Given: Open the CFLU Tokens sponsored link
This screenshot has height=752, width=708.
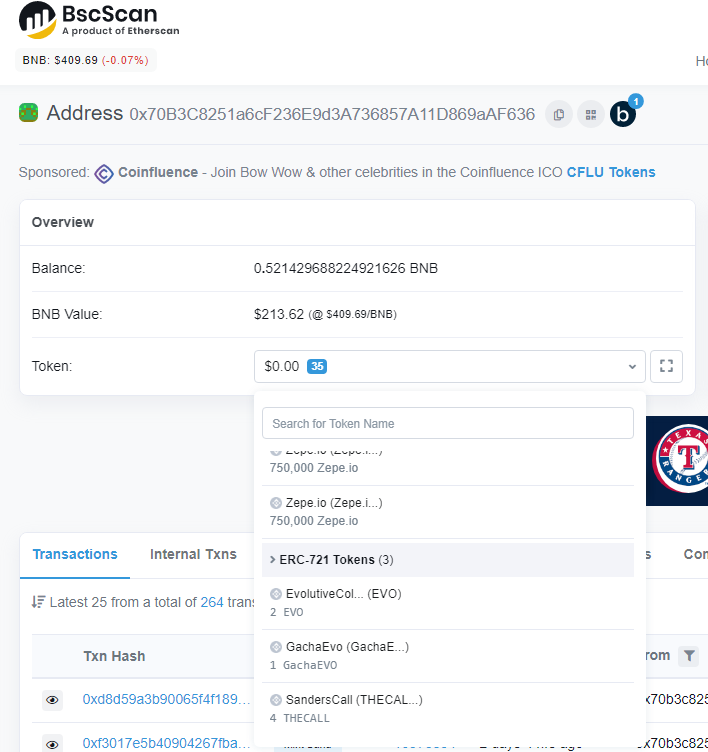Looking at the screenshot, I should click(611, 172).
